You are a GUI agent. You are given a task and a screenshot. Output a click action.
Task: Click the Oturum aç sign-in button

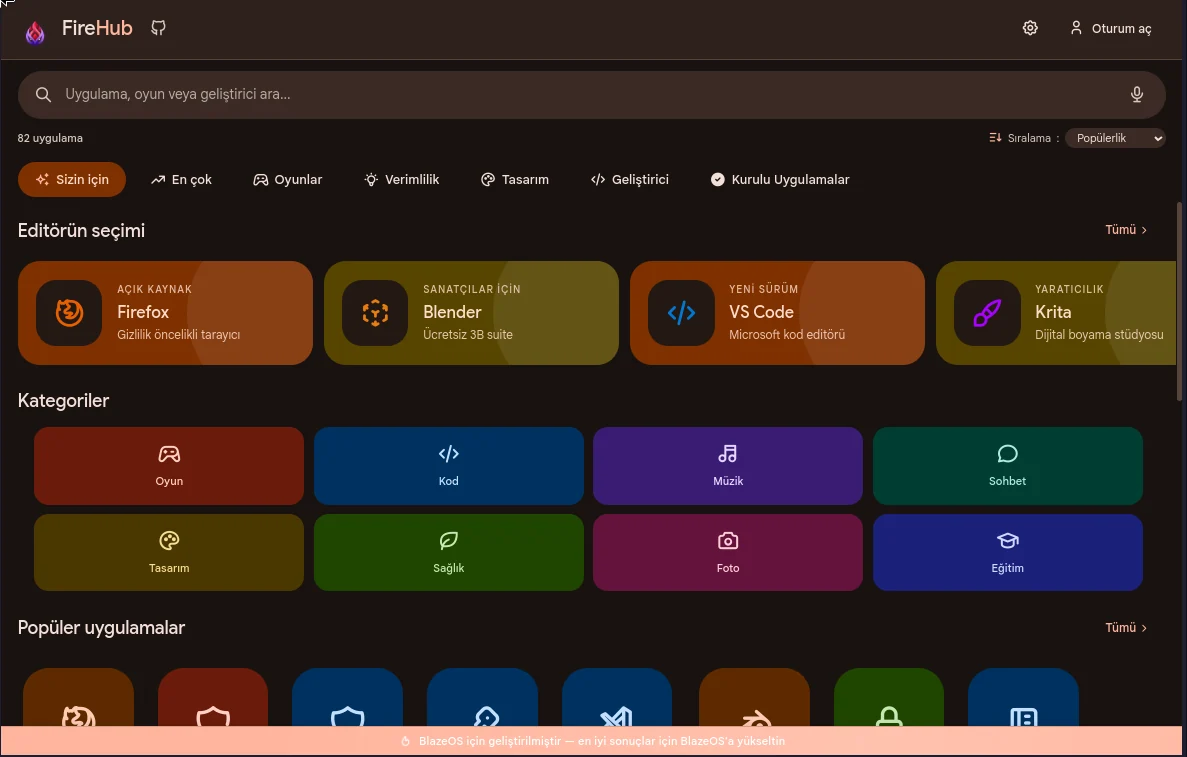[x=1111, y=29]
